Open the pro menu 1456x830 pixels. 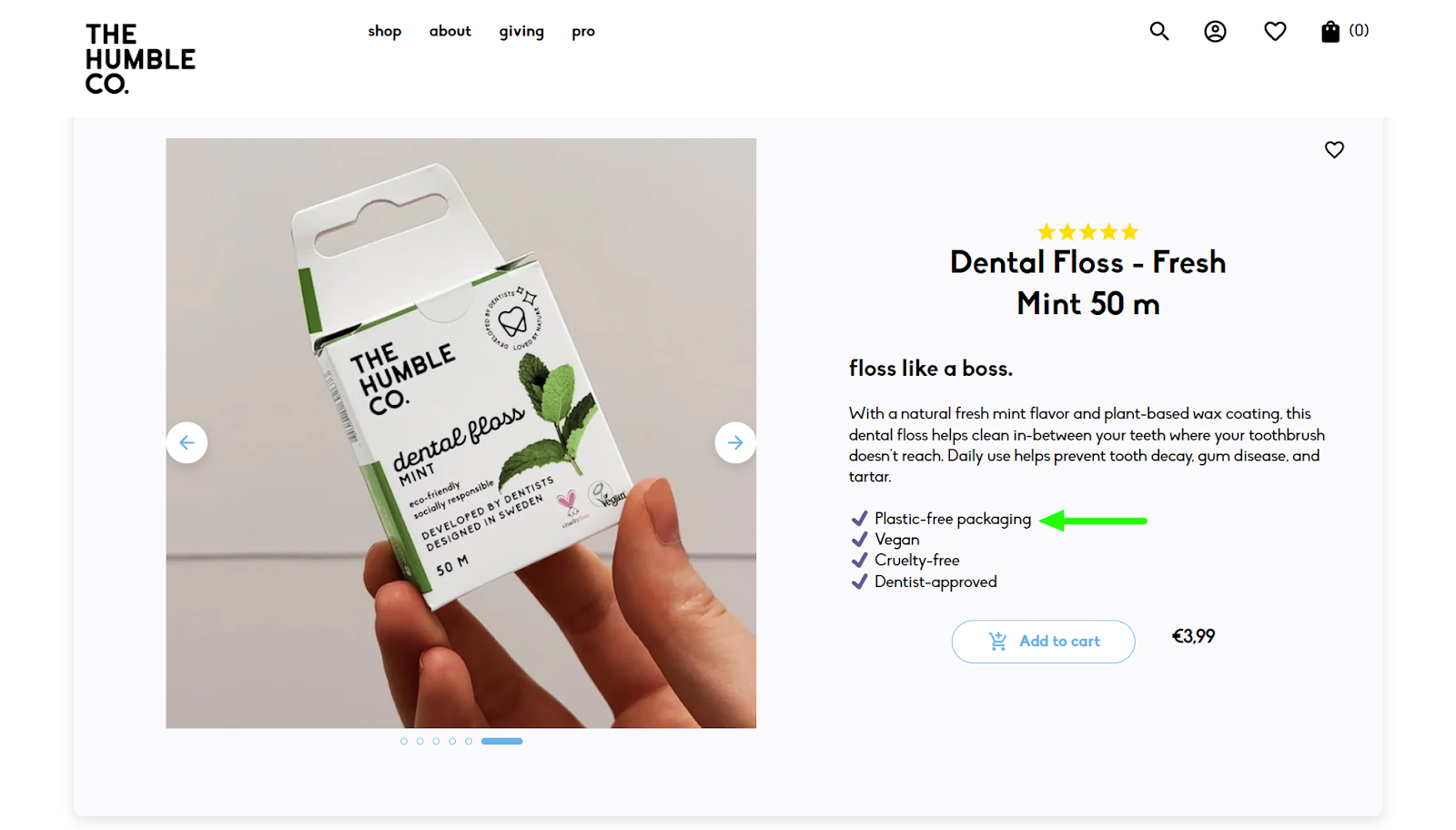(583, 32)
